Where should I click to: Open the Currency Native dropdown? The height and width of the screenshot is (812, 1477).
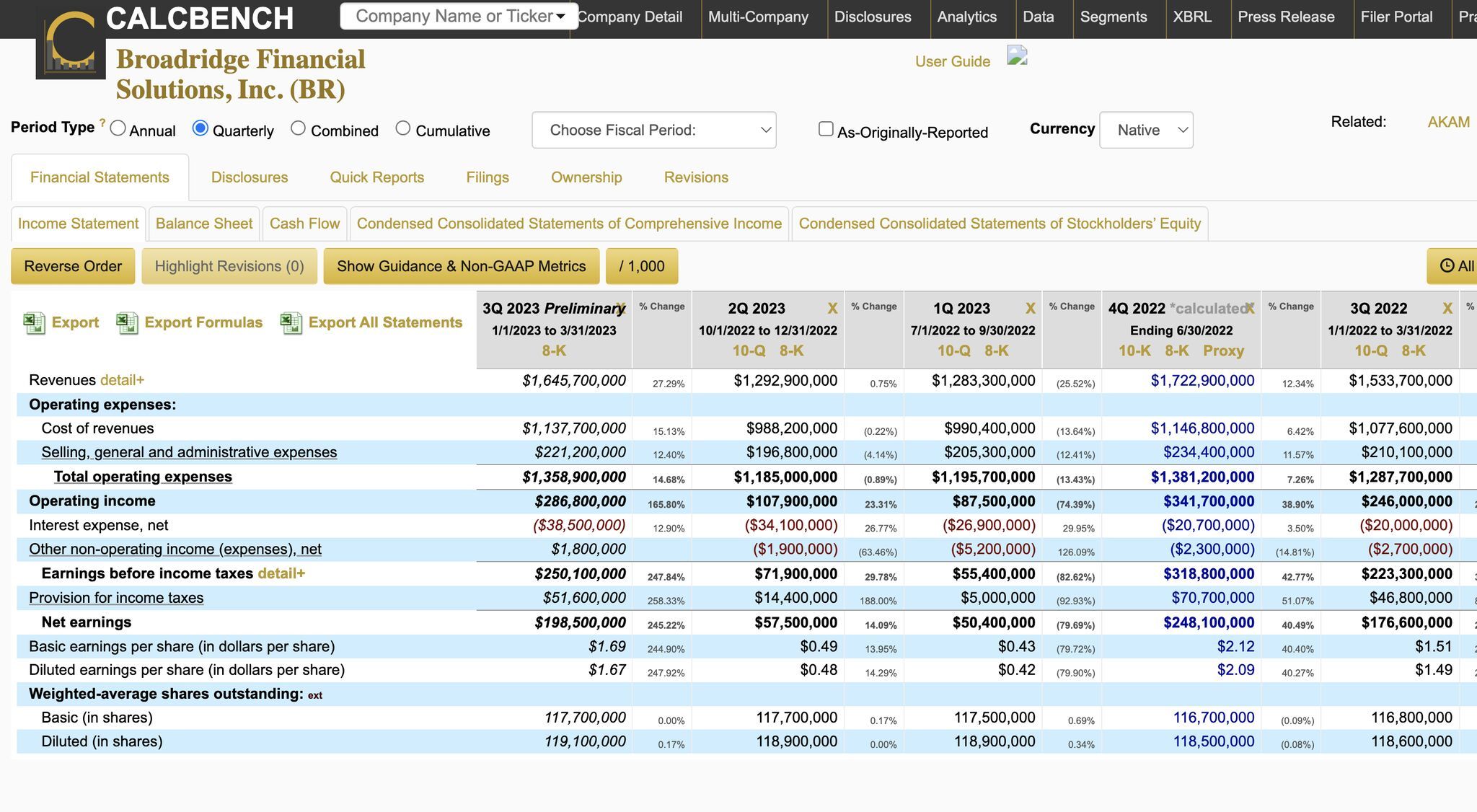1146,131
